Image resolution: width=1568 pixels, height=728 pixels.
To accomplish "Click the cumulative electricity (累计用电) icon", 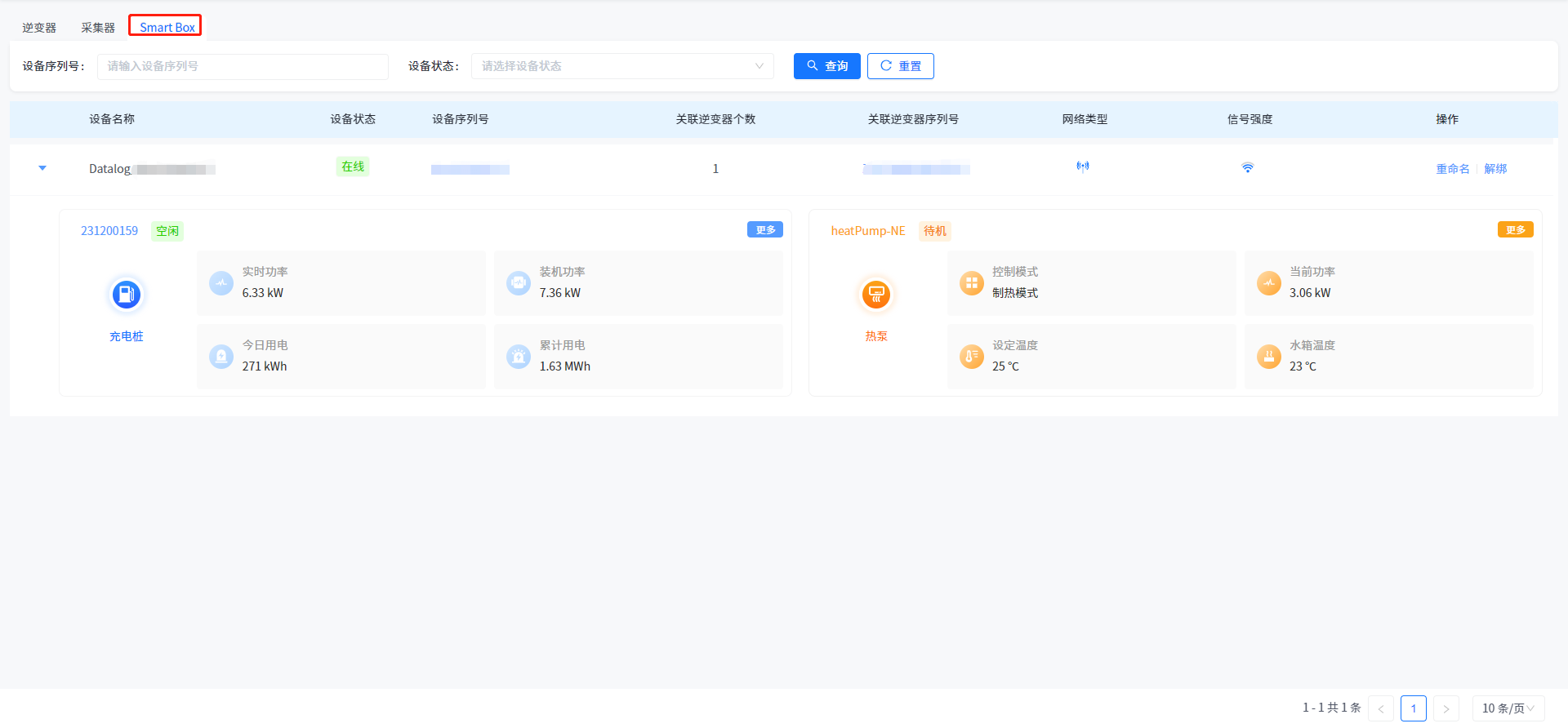I will click(519, 357).
